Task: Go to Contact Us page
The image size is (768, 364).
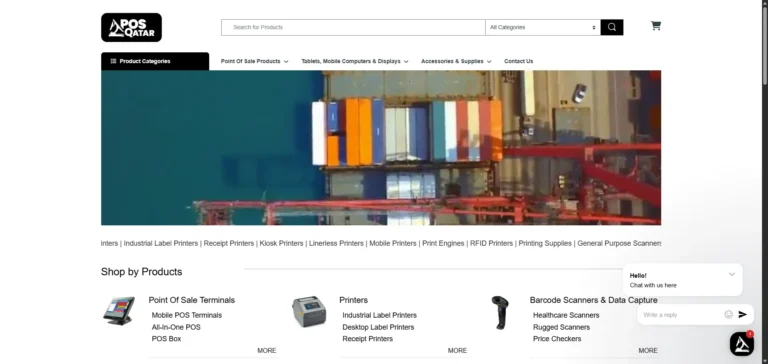Action: click(518, 61)
